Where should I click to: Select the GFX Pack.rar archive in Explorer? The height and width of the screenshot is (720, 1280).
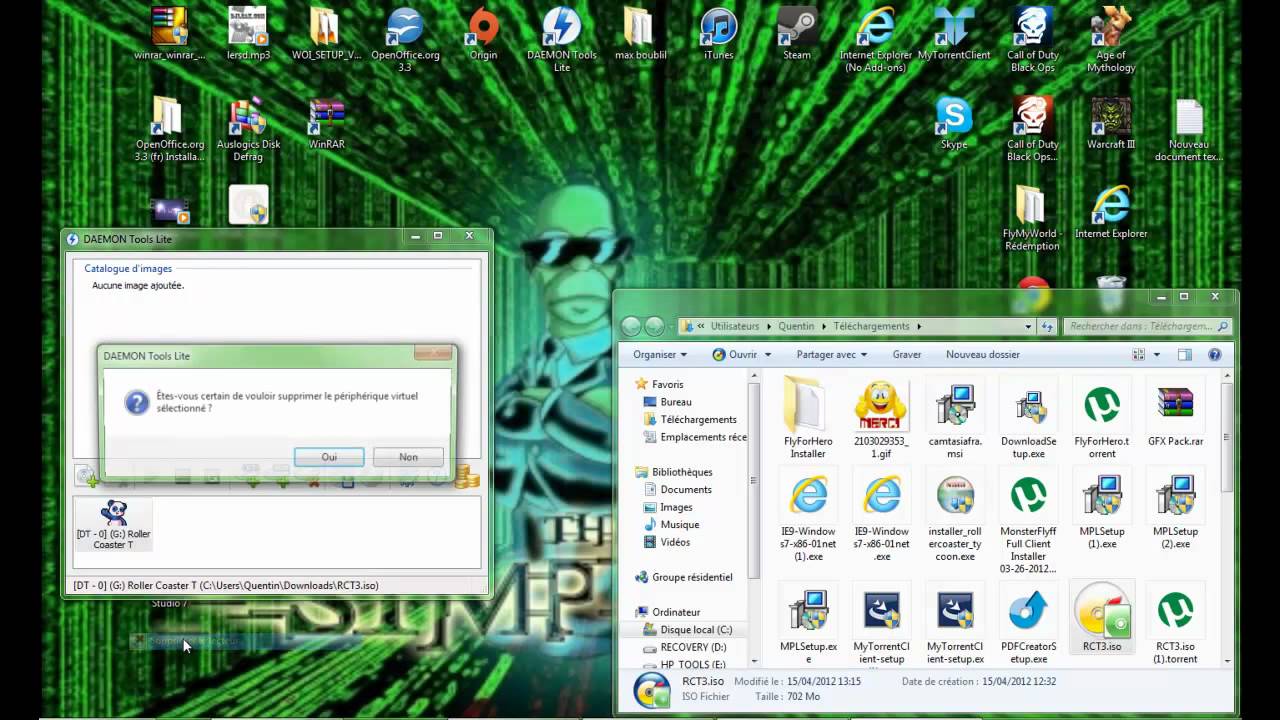(1175, 412)
